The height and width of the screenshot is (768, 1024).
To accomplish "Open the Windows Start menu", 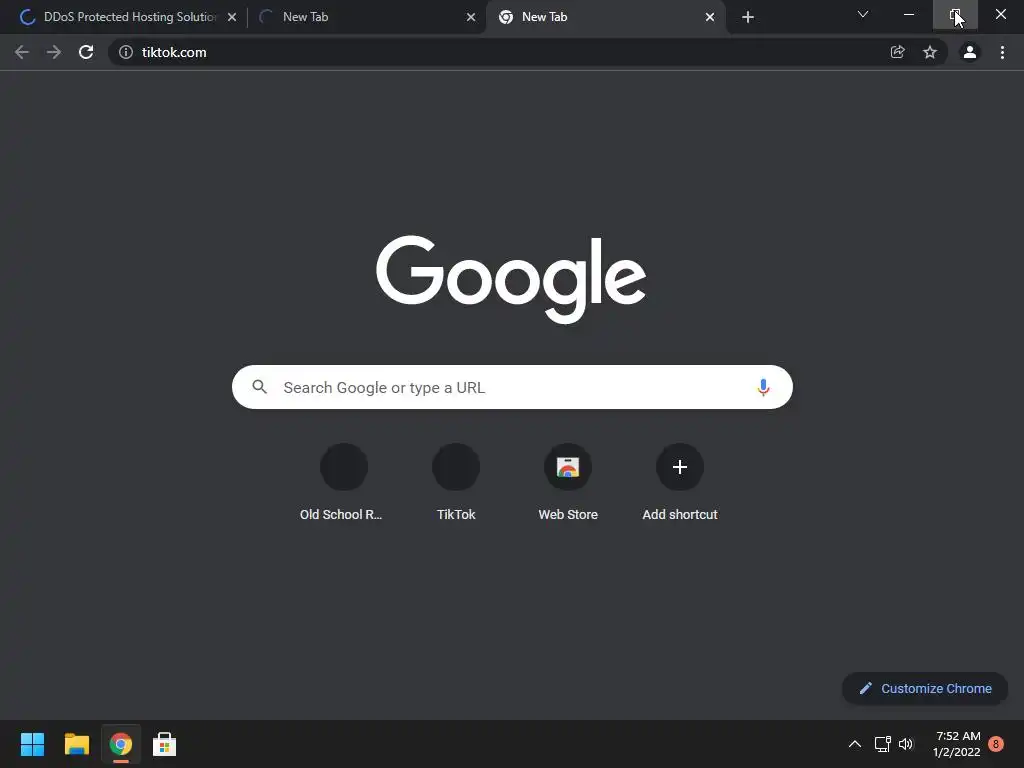I will click(x=32, y=744).
